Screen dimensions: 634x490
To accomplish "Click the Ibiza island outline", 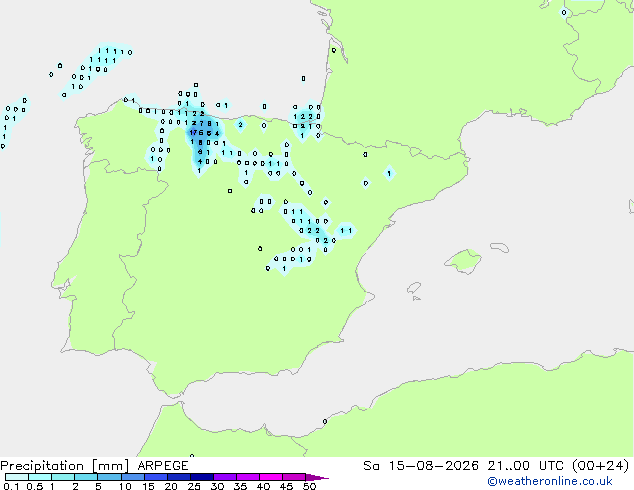I will tap(414, 288).
